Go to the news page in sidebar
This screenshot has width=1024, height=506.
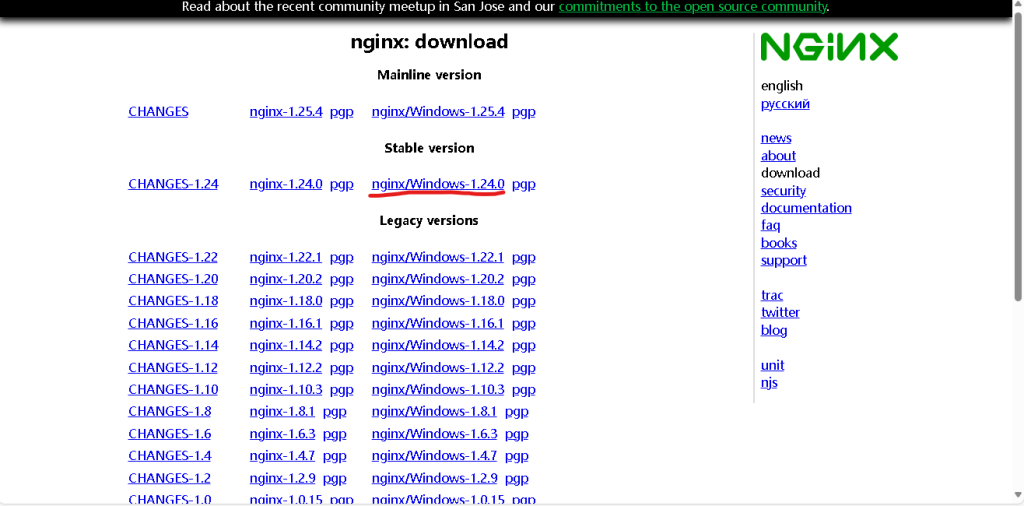775,138
